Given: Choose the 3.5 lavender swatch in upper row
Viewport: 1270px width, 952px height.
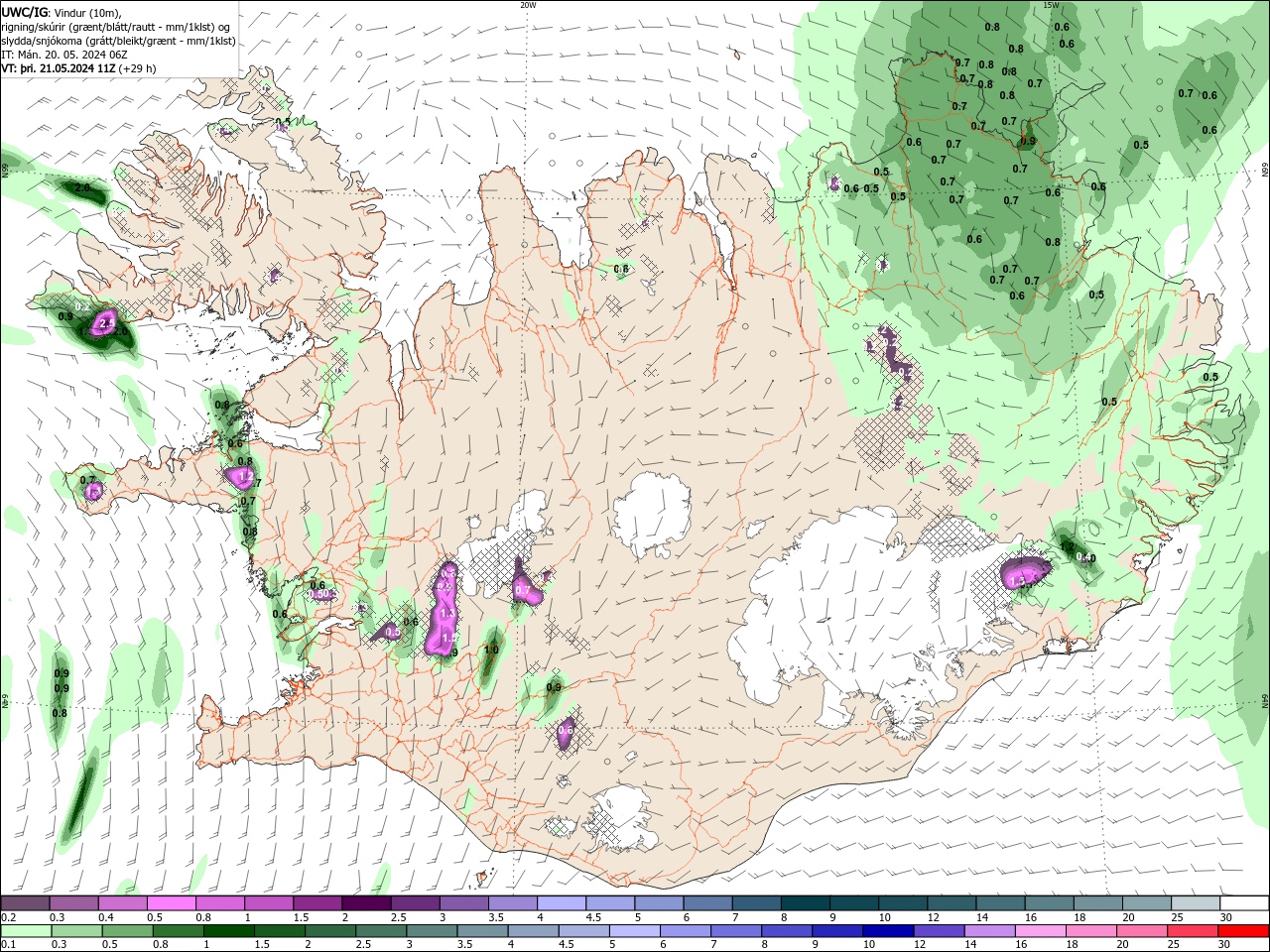Looking at the screenshot, I should [513, 902].
